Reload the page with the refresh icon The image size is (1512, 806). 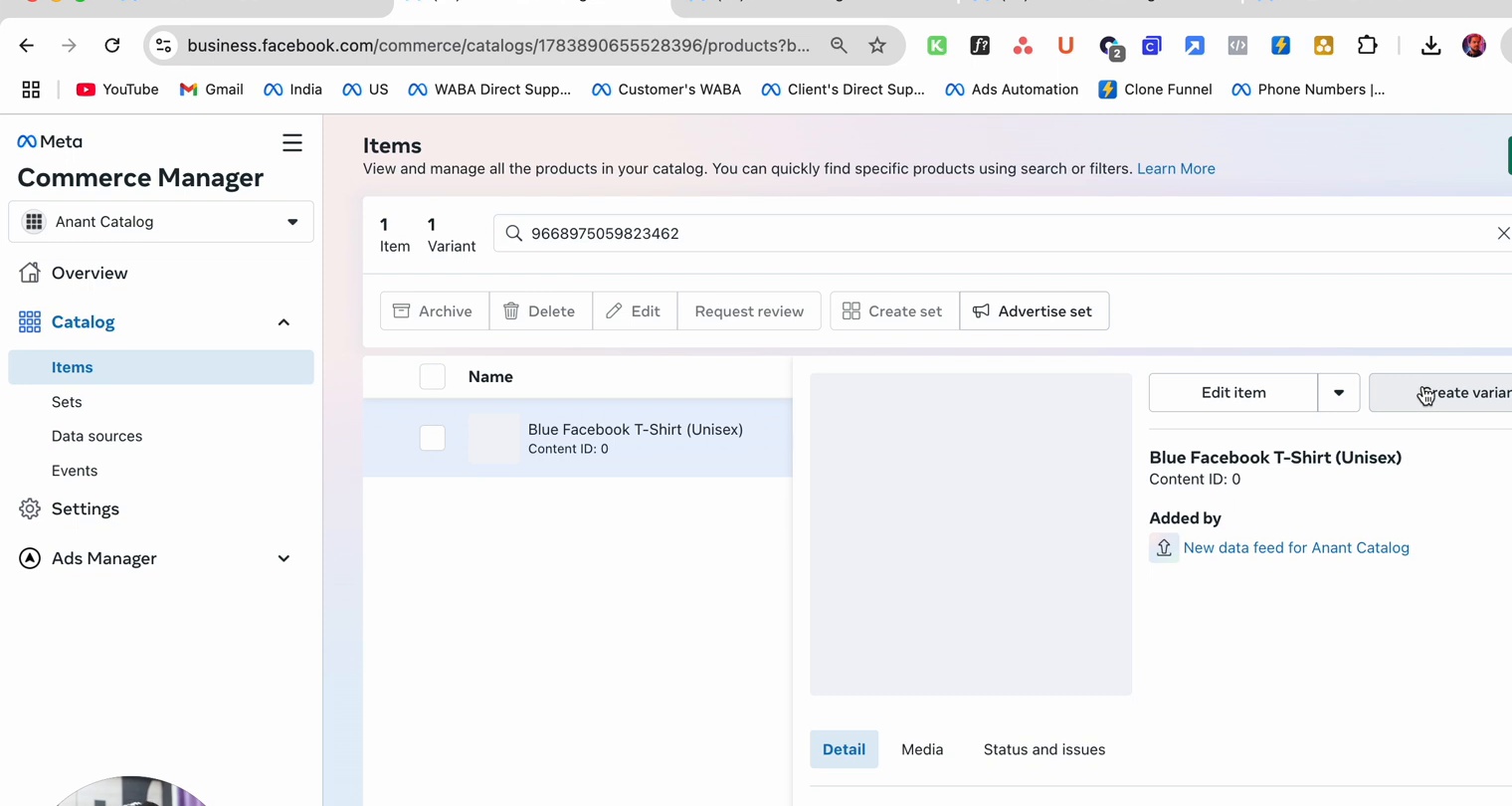point(112,46)
